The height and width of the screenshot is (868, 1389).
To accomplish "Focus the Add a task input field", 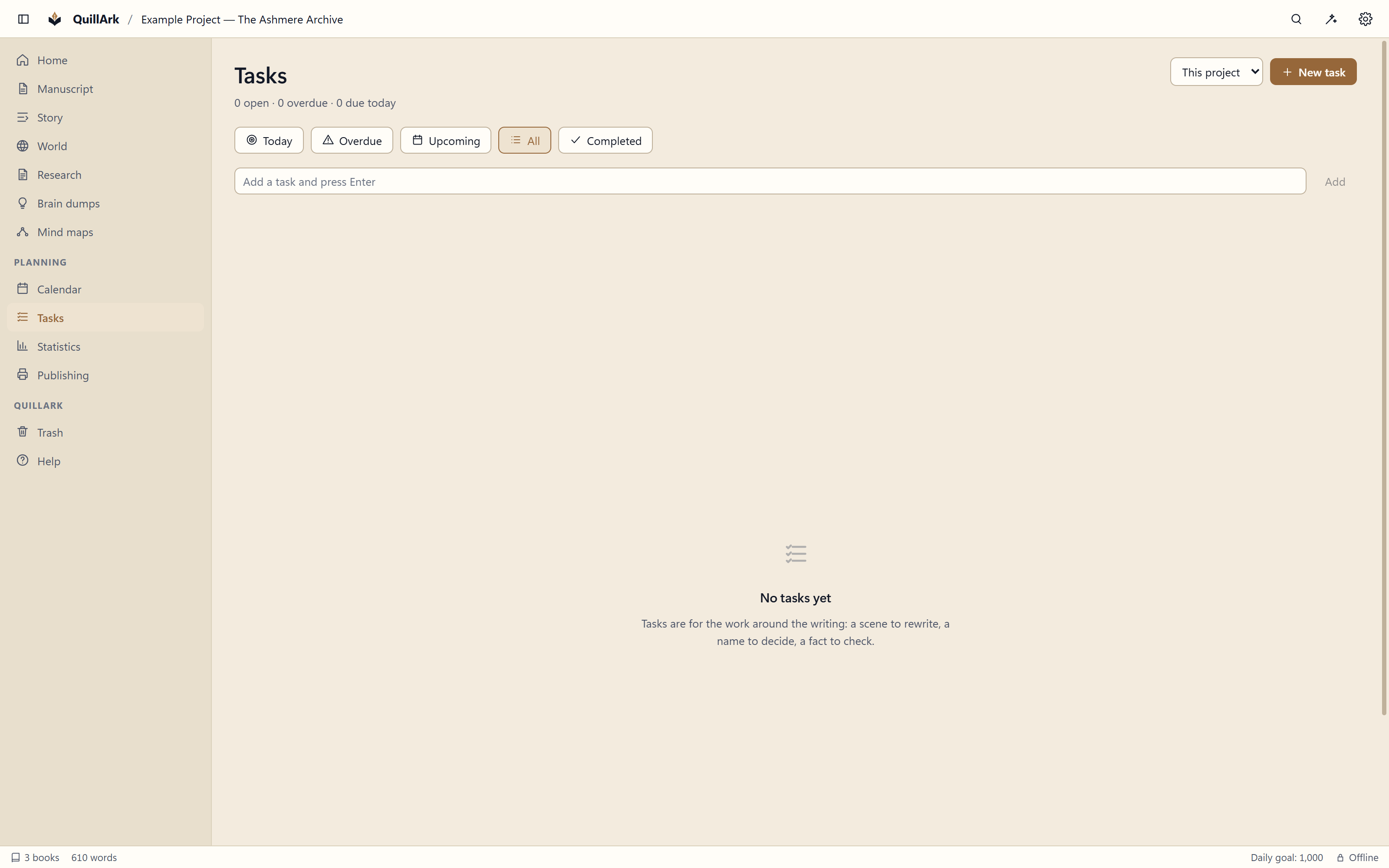I will click(x=770, y=181).
